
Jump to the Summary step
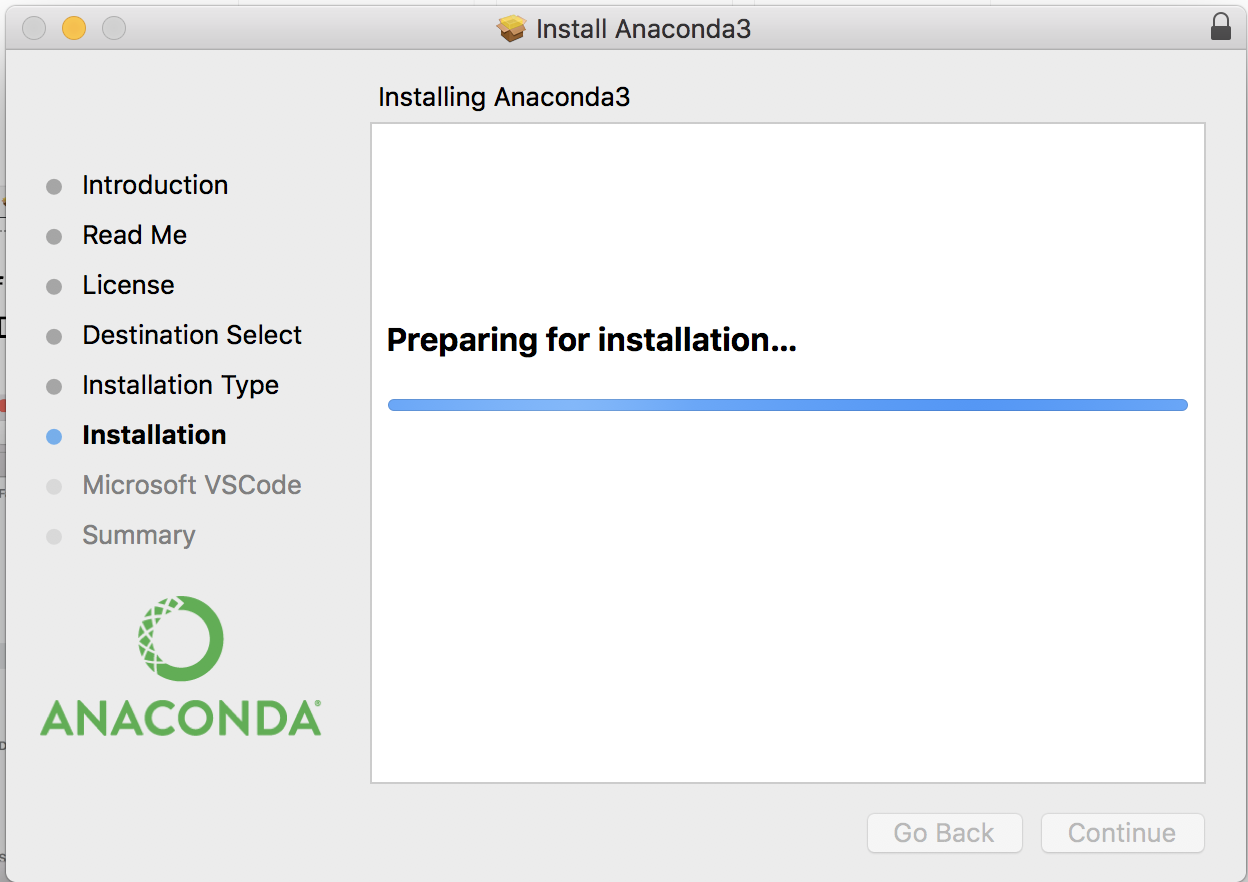point(139,535)
